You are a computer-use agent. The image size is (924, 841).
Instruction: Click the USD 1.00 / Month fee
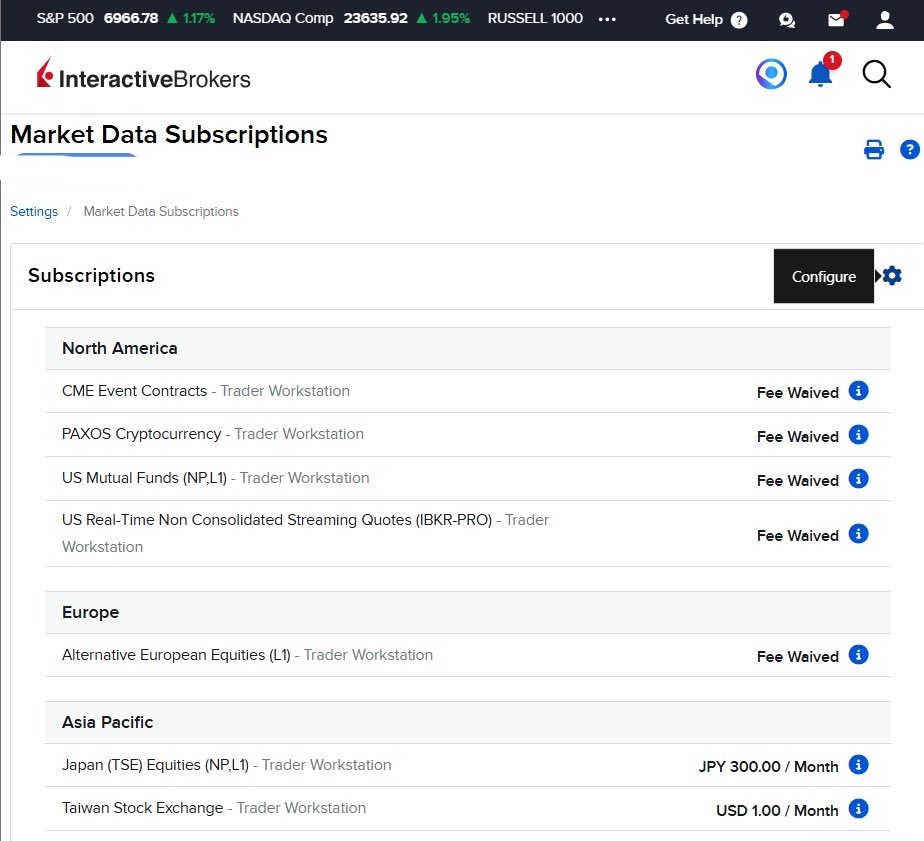(x=777, y=810)
